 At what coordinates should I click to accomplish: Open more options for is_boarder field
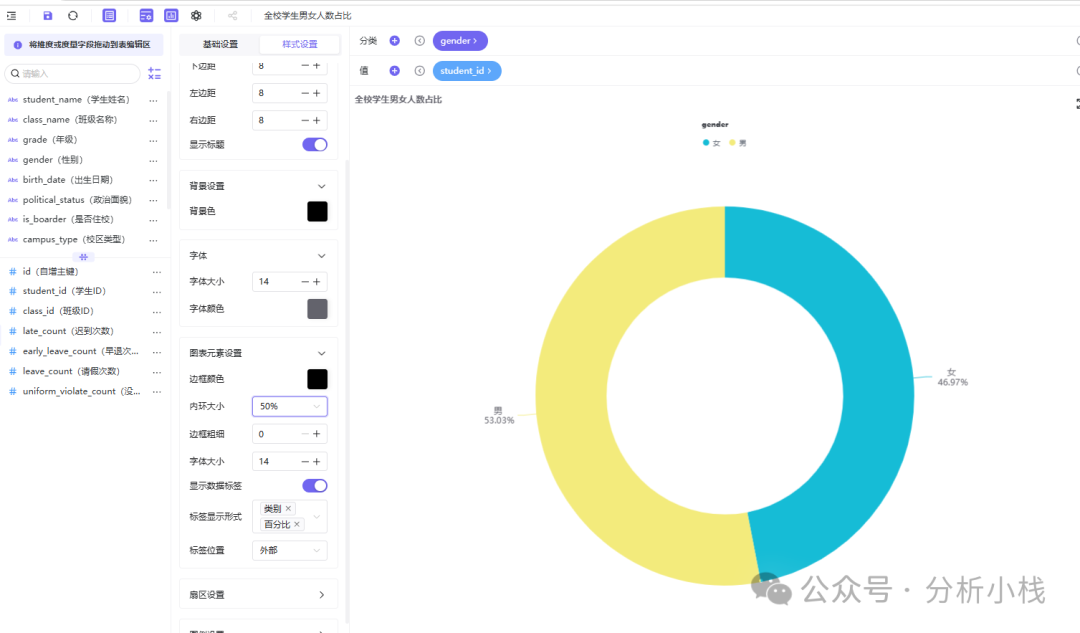[154, 220]
